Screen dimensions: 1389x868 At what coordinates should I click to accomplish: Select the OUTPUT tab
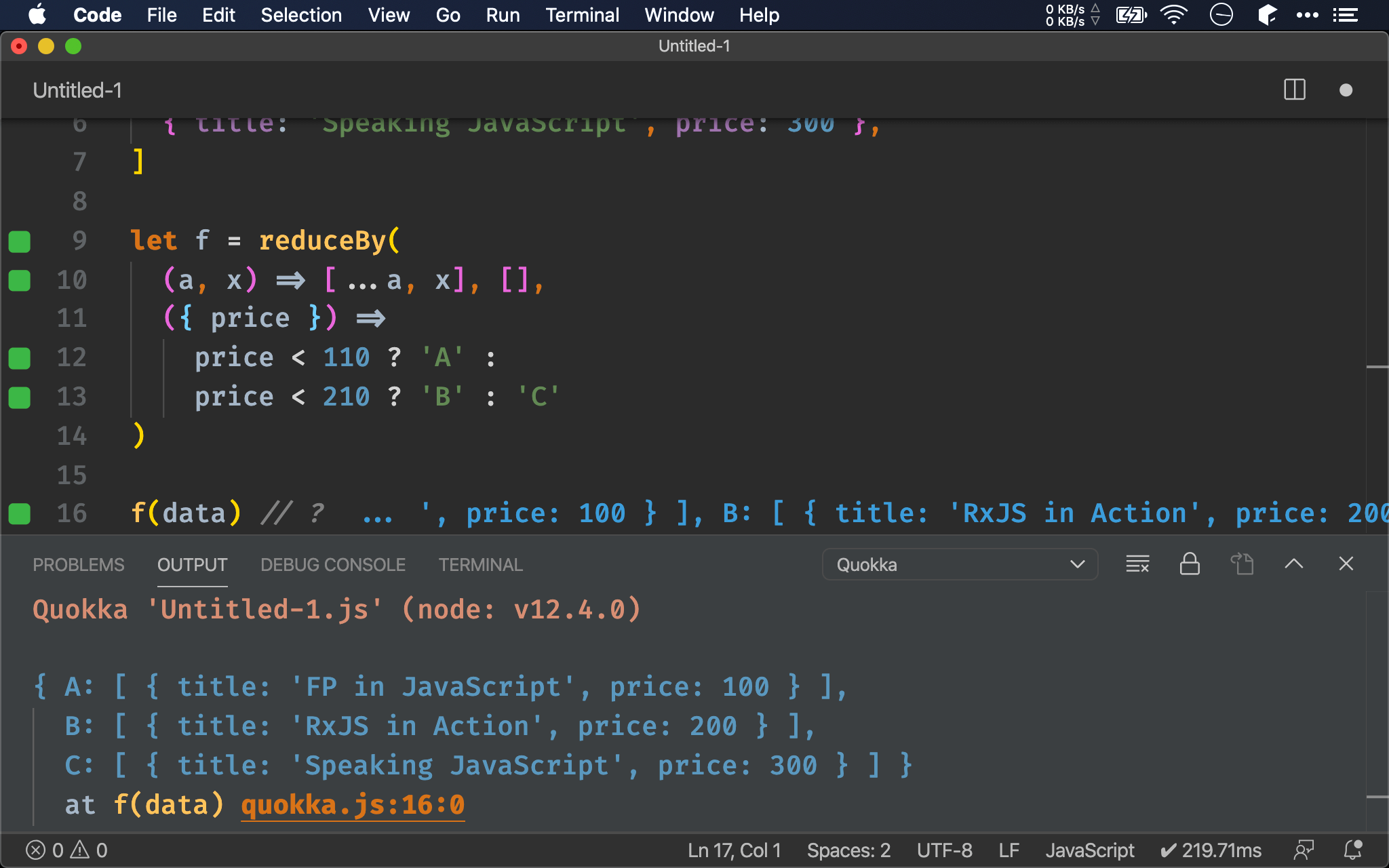(192, 565)
